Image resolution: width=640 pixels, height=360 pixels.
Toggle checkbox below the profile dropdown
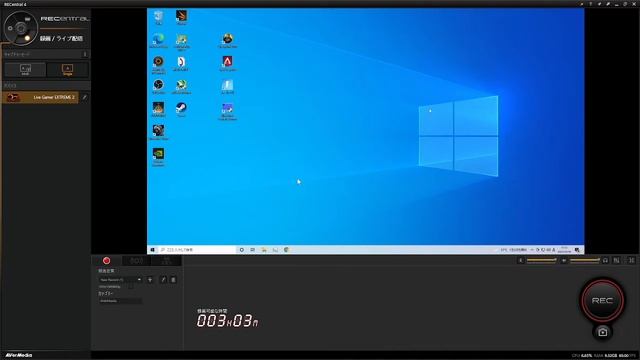(x=131, y=287)
